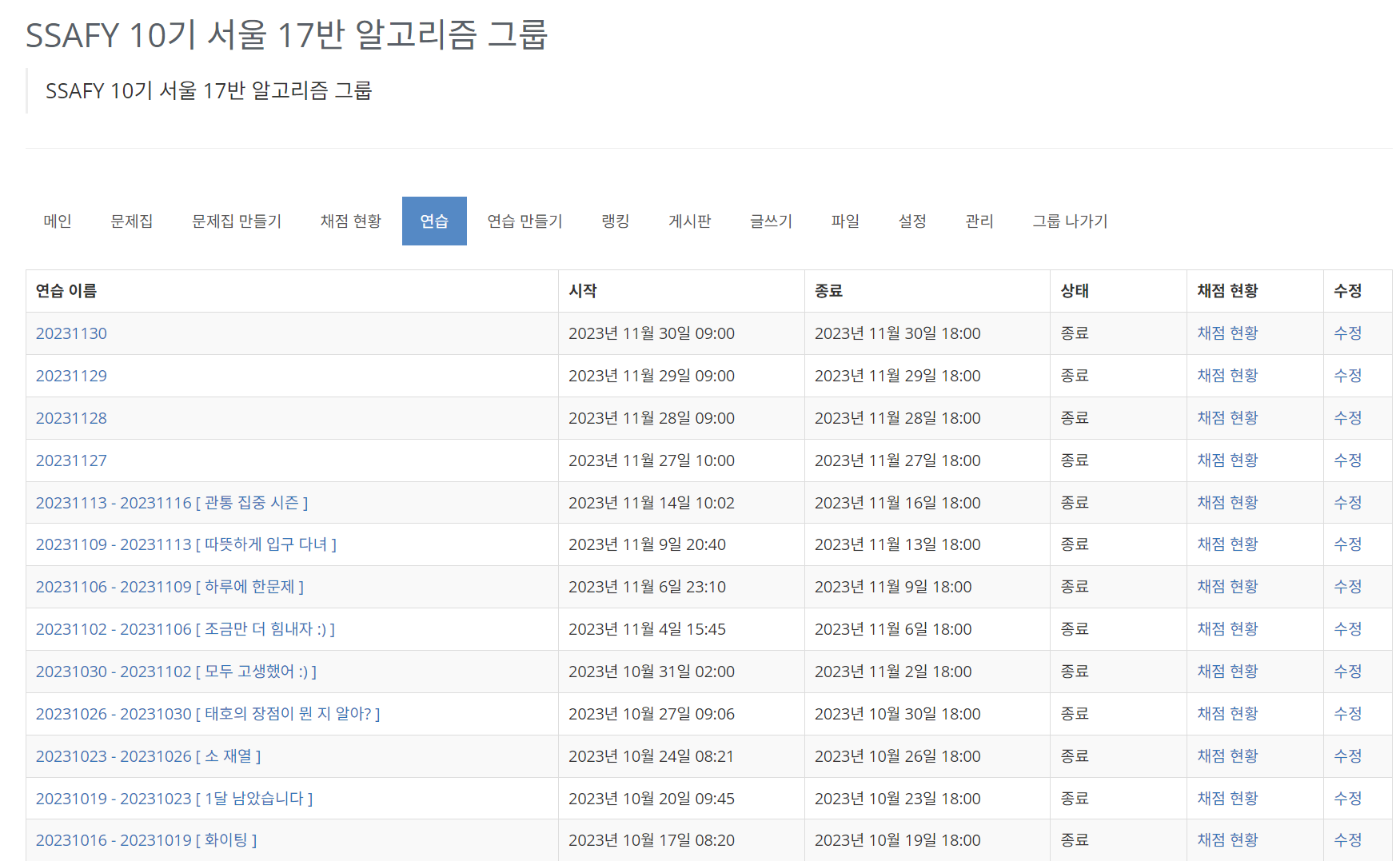The height and width of the screenshot is (861, 1400).
Task: Open the 소 재열 practice
Action: point(149,756)
